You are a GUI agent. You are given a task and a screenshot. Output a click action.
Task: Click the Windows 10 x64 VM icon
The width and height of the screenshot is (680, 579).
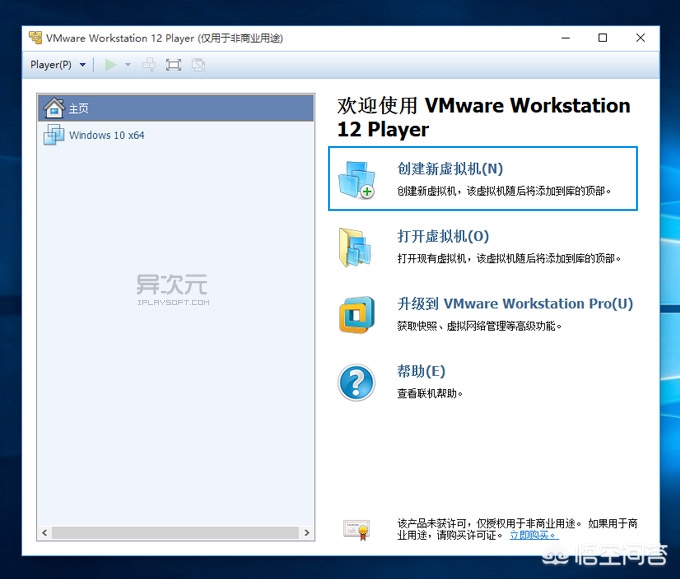click(54, 135)
